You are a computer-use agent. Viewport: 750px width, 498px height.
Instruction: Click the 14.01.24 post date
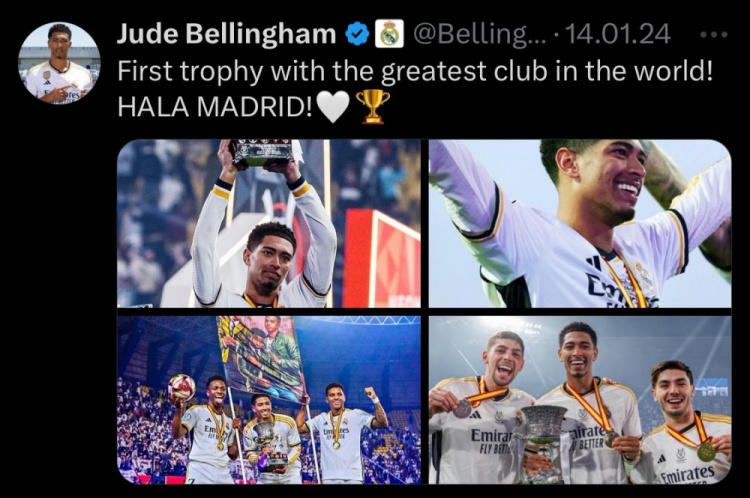618,34
